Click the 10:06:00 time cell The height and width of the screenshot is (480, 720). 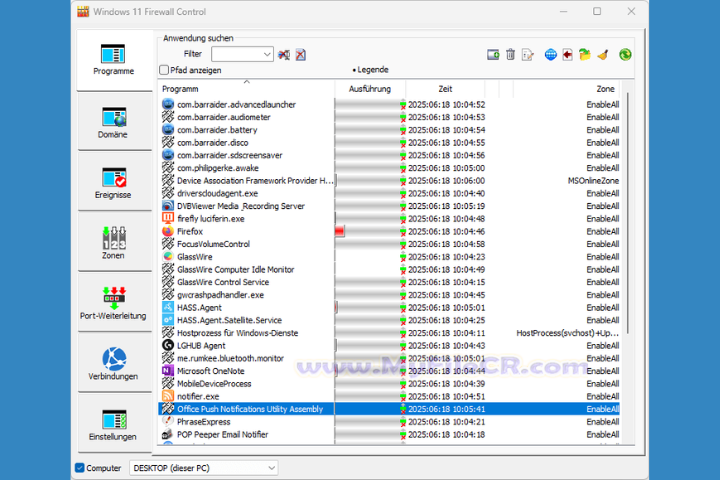pos(446,181)
